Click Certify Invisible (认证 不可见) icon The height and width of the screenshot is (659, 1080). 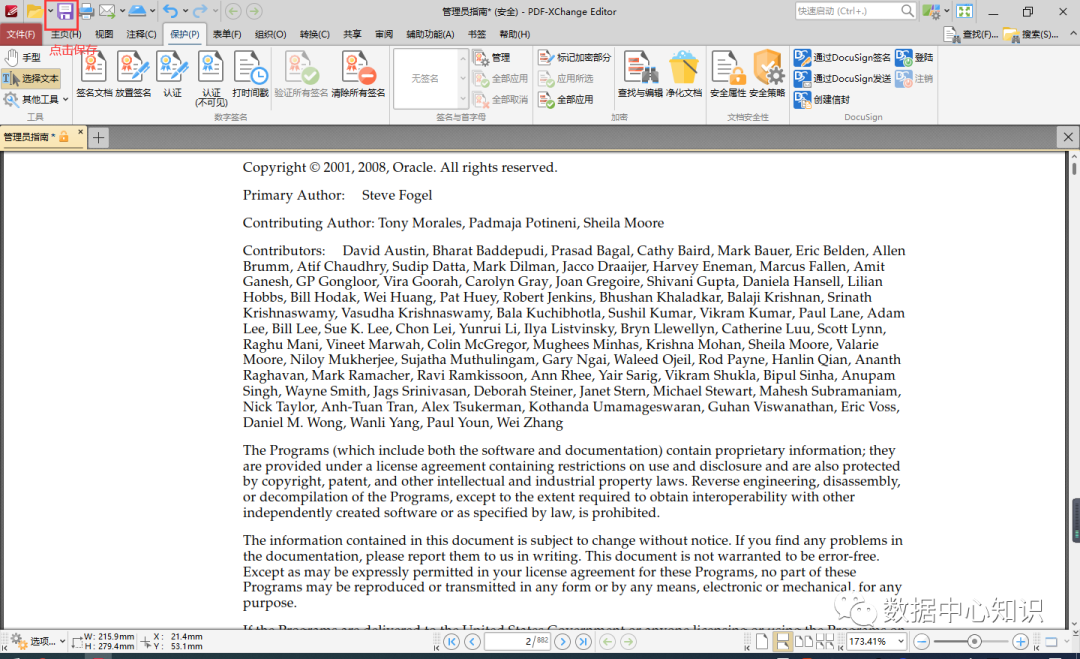(211, 79)
